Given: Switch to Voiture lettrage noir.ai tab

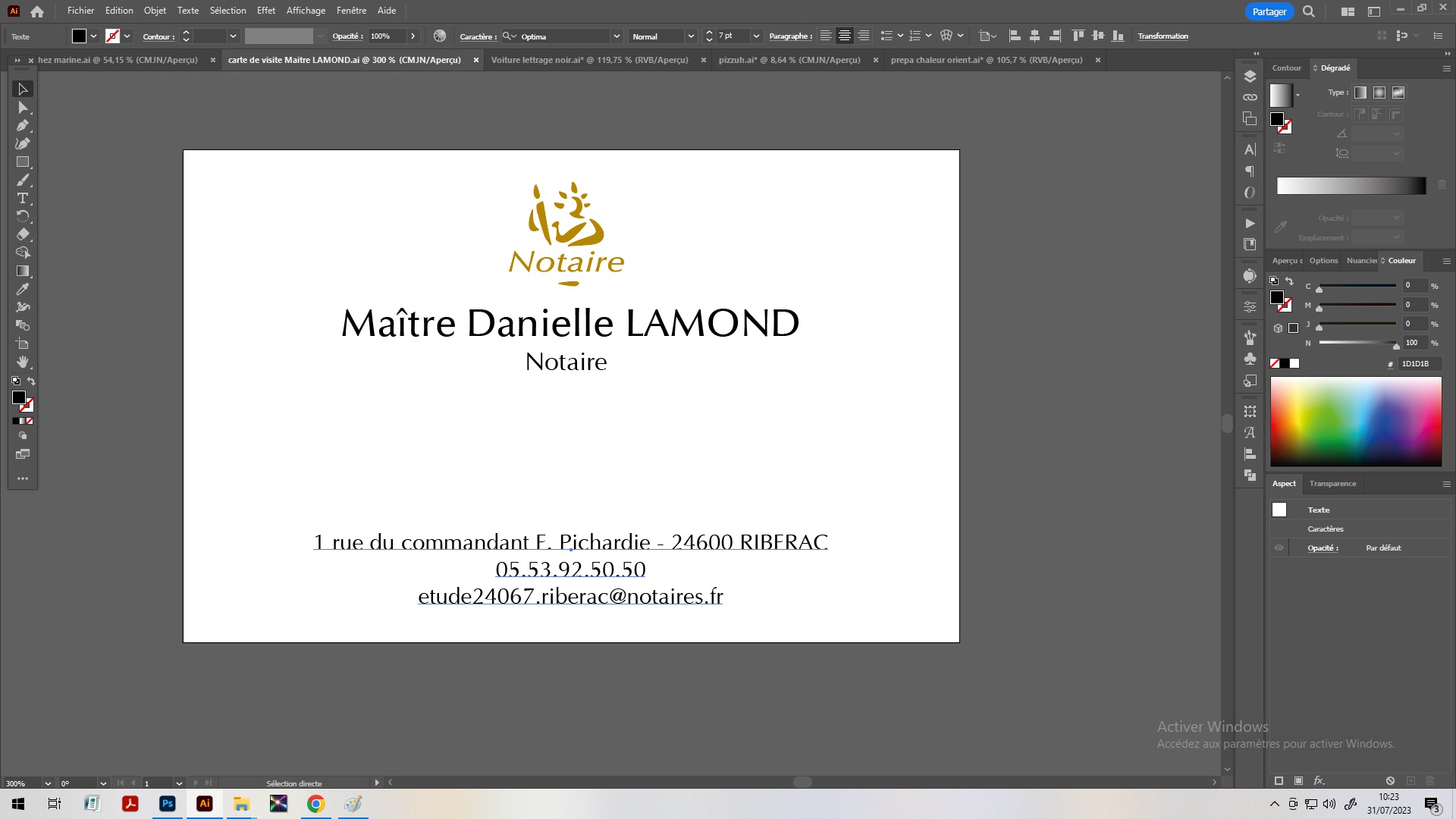Looking at the screenshot, I should pos(589,60).
